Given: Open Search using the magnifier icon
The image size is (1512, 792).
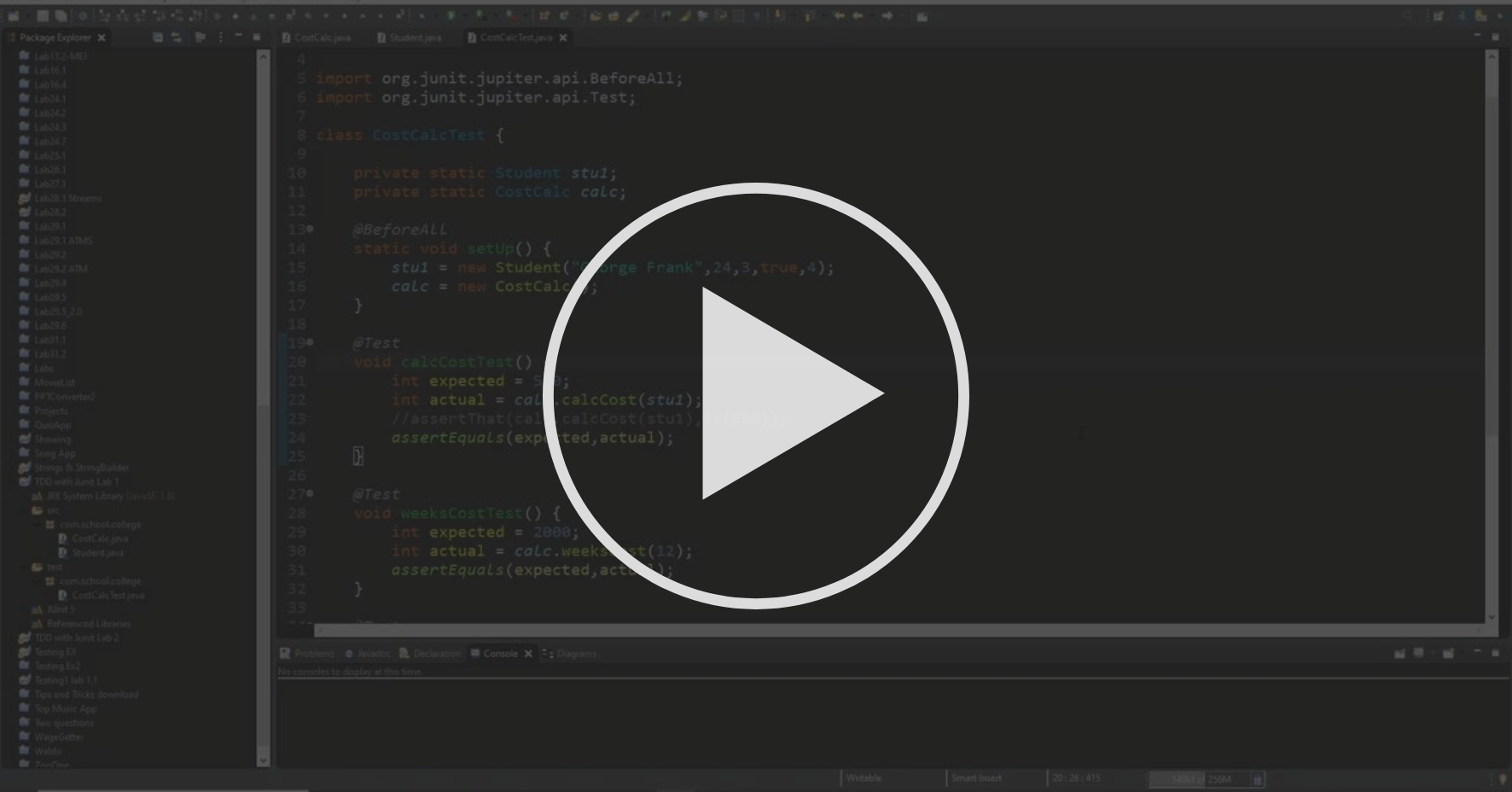Looking at the screenshot, I should (x=1408, y=15).
